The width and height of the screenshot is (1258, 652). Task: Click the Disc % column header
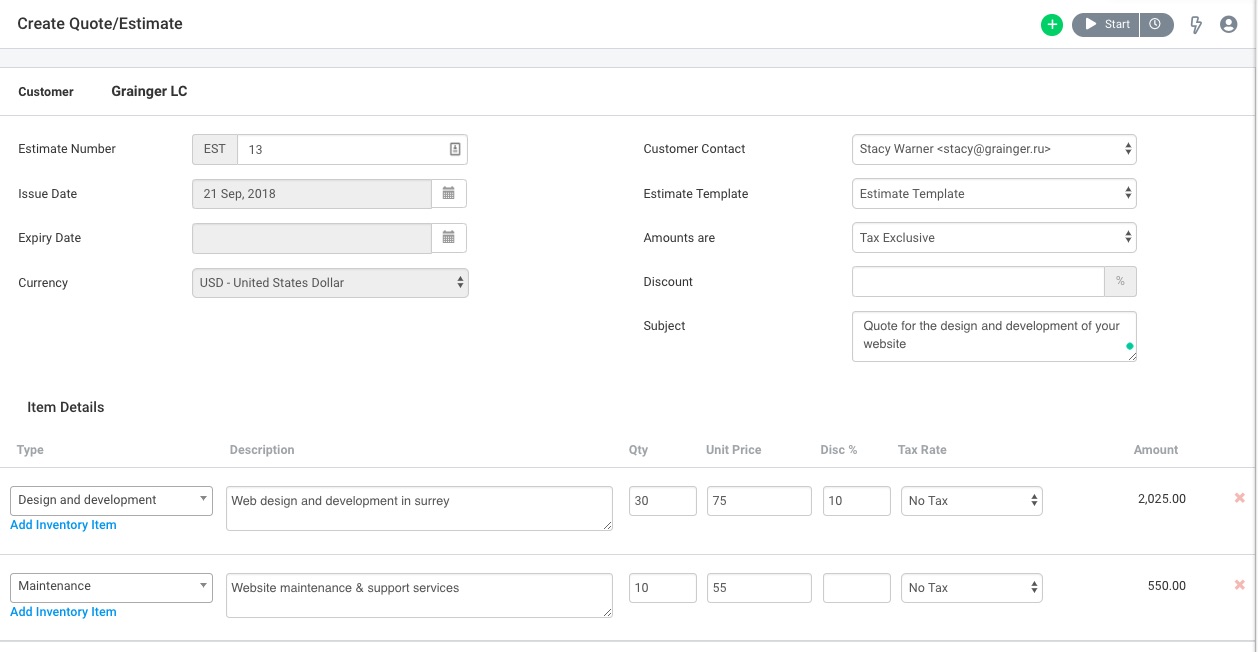click(x=839, y=450)
